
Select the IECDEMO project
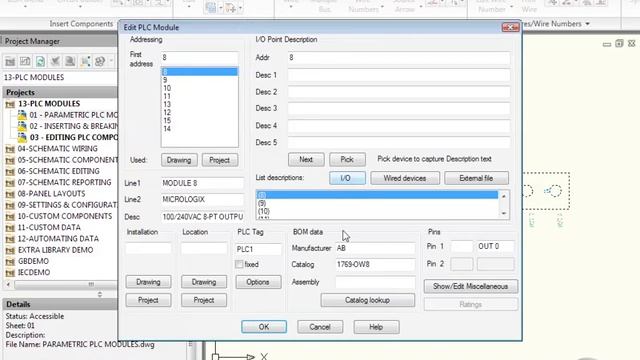point(33,272)
